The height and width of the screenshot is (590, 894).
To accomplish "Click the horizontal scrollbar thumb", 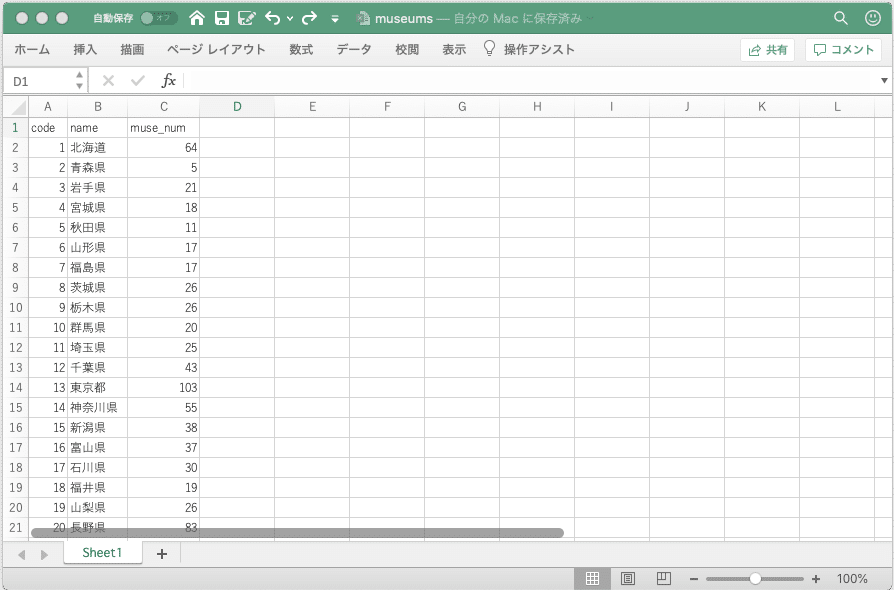I will coord(297,532).
